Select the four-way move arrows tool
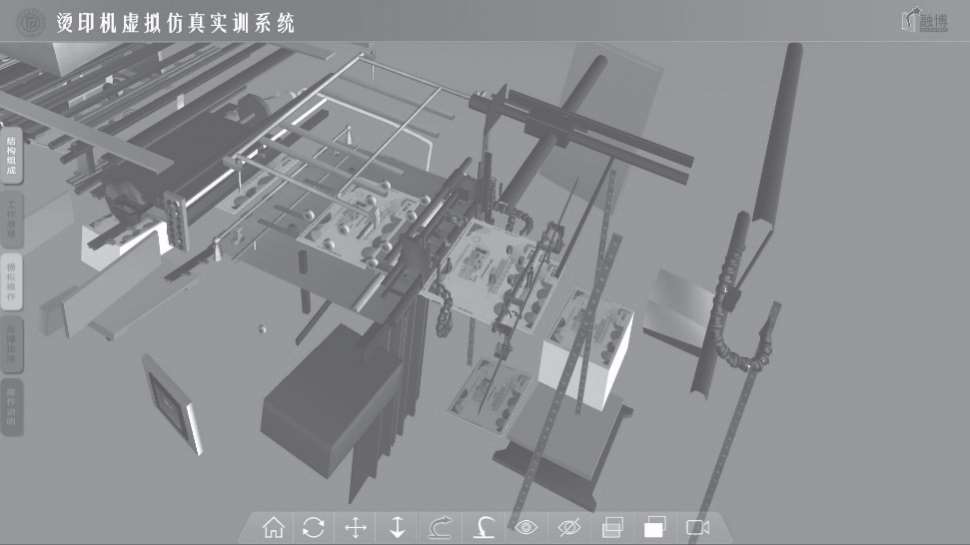The image size is (970, 545). [x=356, y=528]
